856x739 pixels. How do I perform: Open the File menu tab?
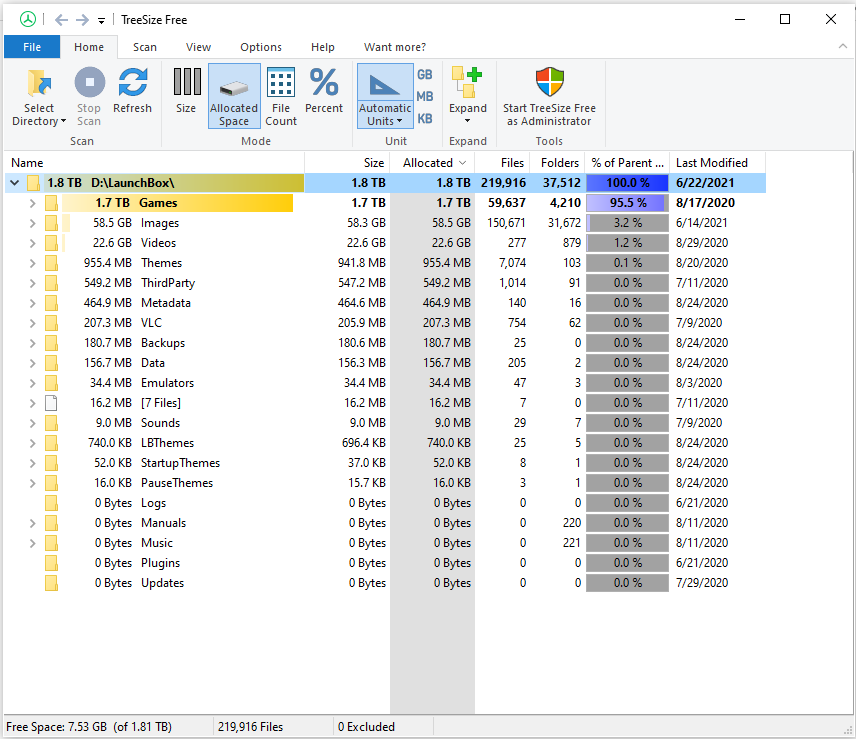click(x=32, y=47)
